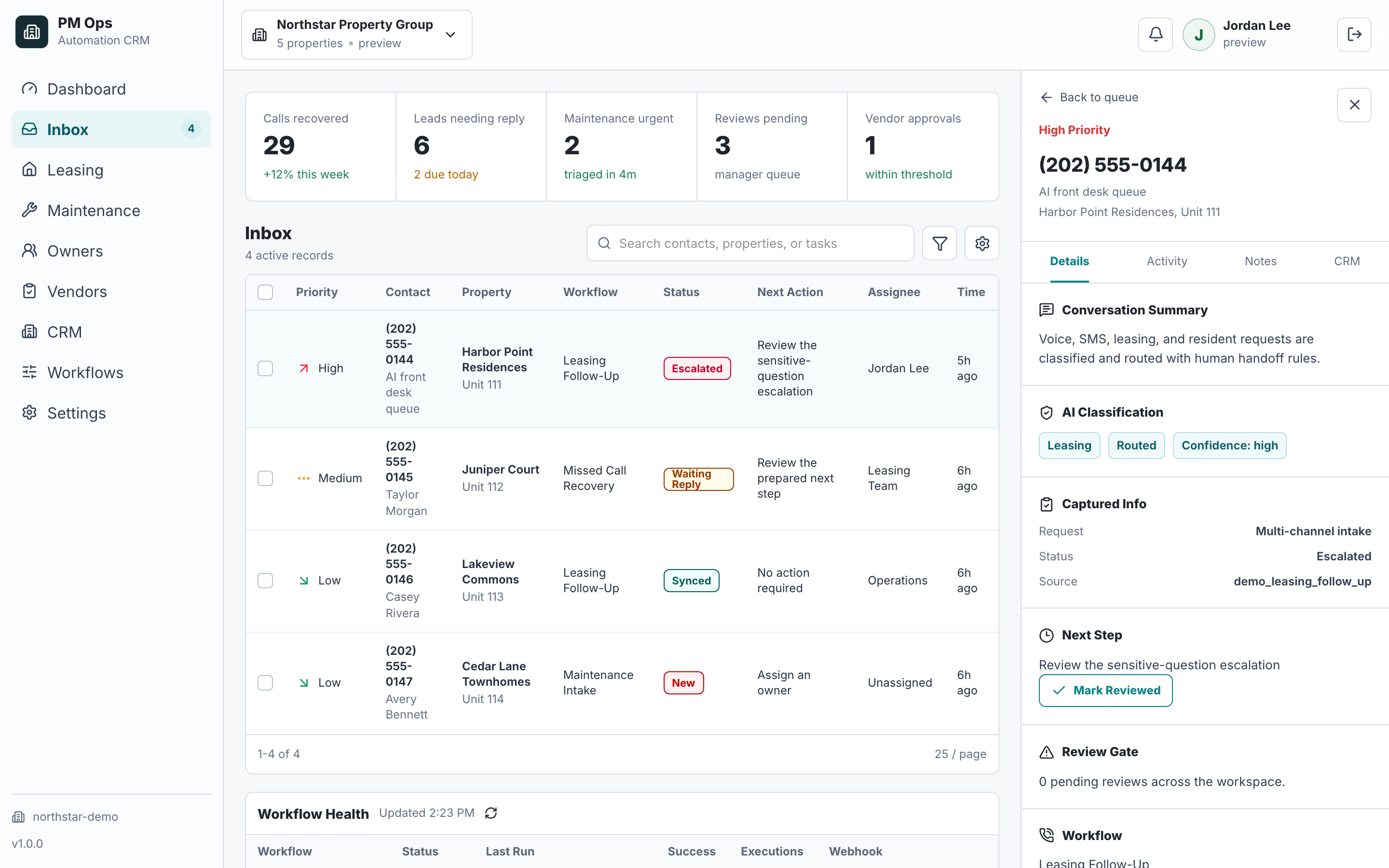Sort by Priority column header
This screenshot has height=868, width=1389.
(316, 292)
